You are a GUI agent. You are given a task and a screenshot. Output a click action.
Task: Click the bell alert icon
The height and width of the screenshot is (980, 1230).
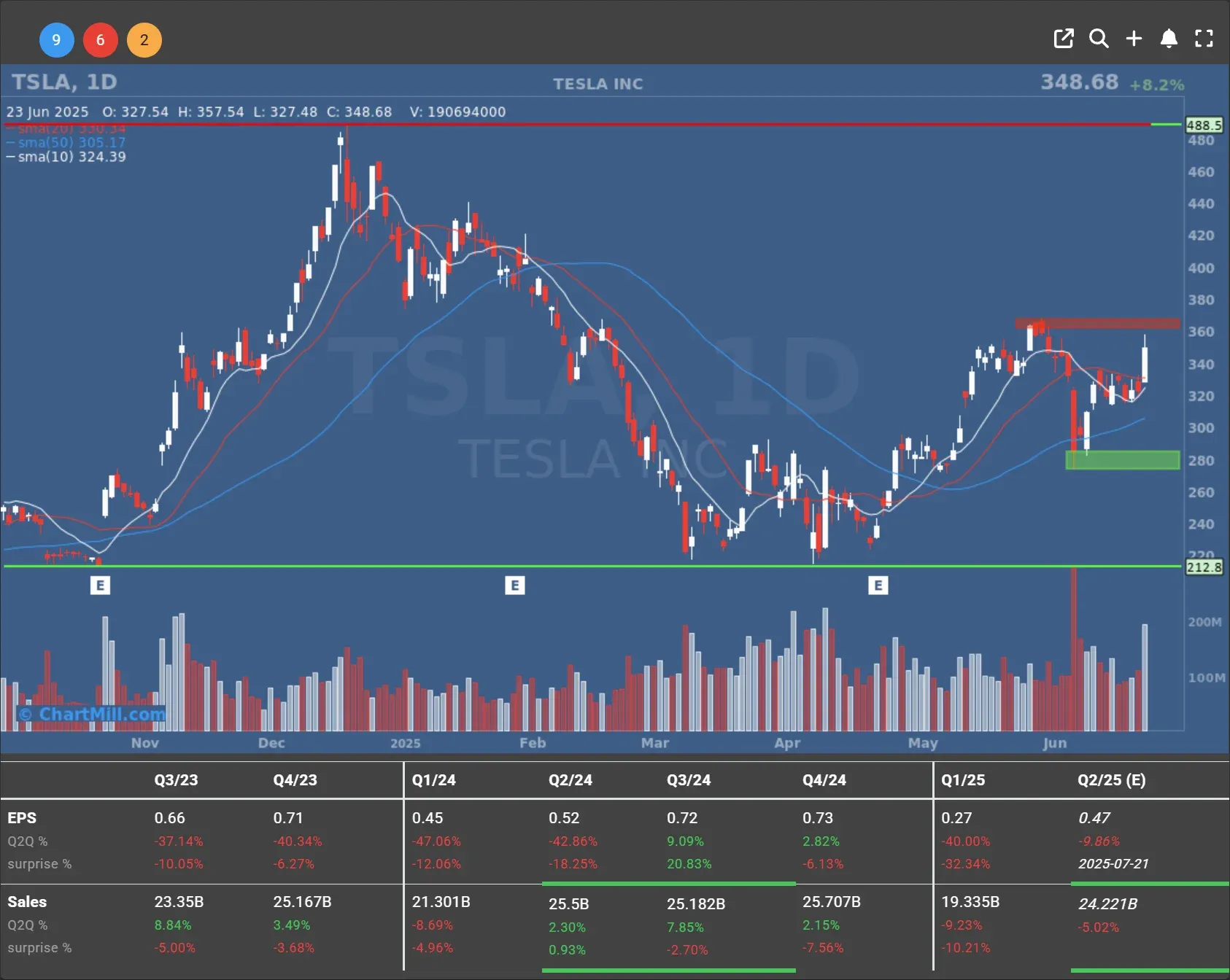(1169, 39)
